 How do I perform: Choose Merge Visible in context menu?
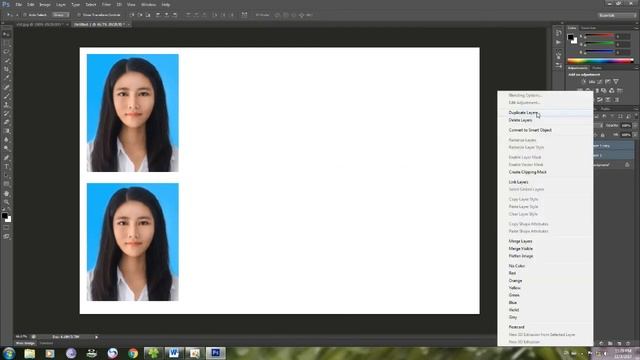click(x=545, y=249)
